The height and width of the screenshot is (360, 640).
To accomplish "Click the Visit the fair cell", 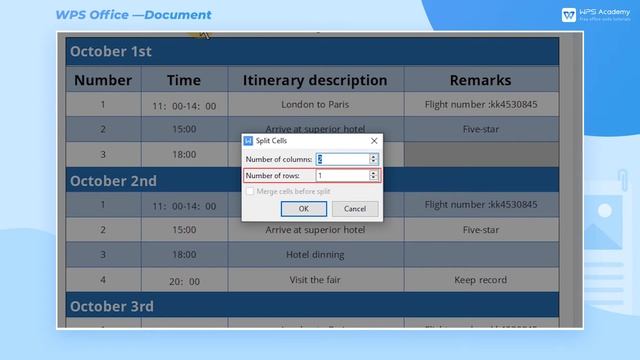I will pyautogui.click(x=316, y=280).
